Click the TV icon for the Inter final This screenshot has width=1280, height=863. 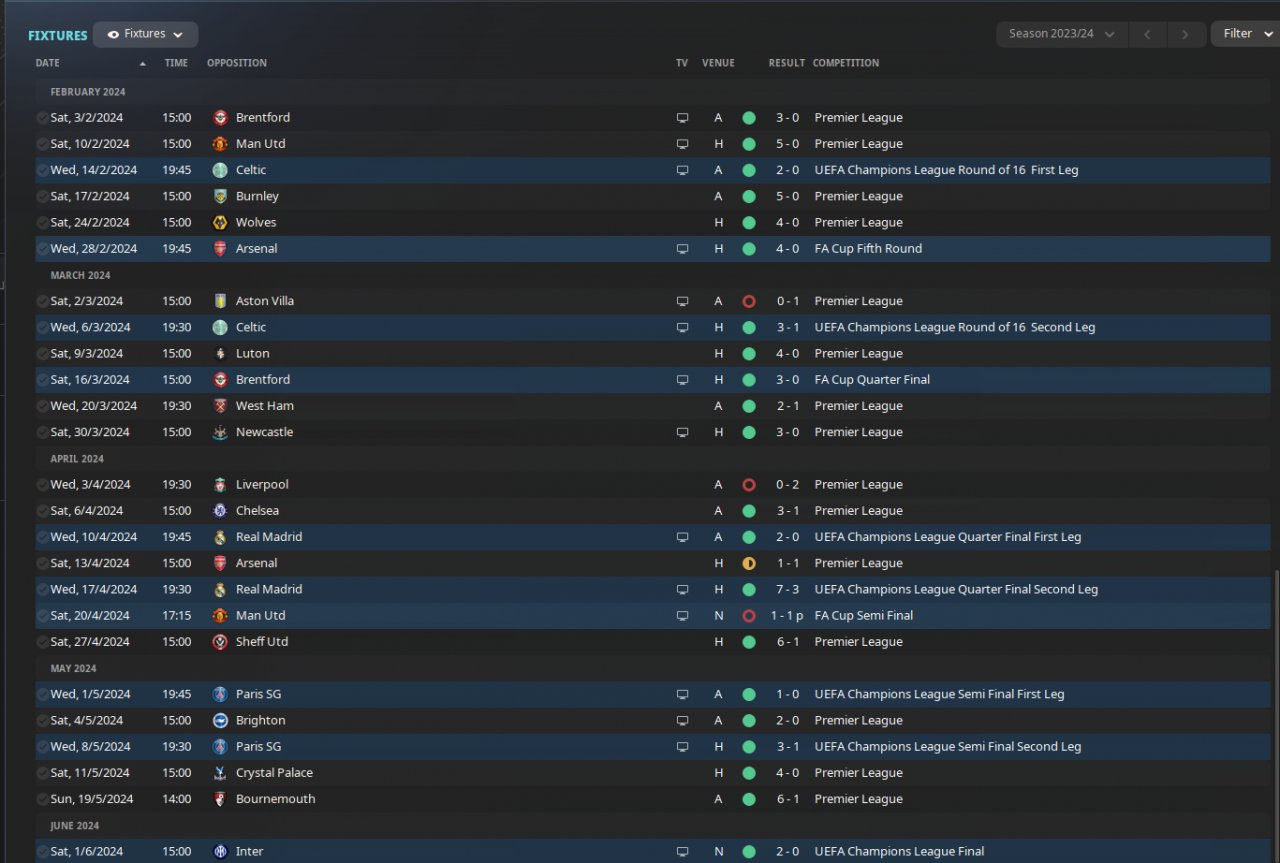pyautogui.click(x=682, y=852)
